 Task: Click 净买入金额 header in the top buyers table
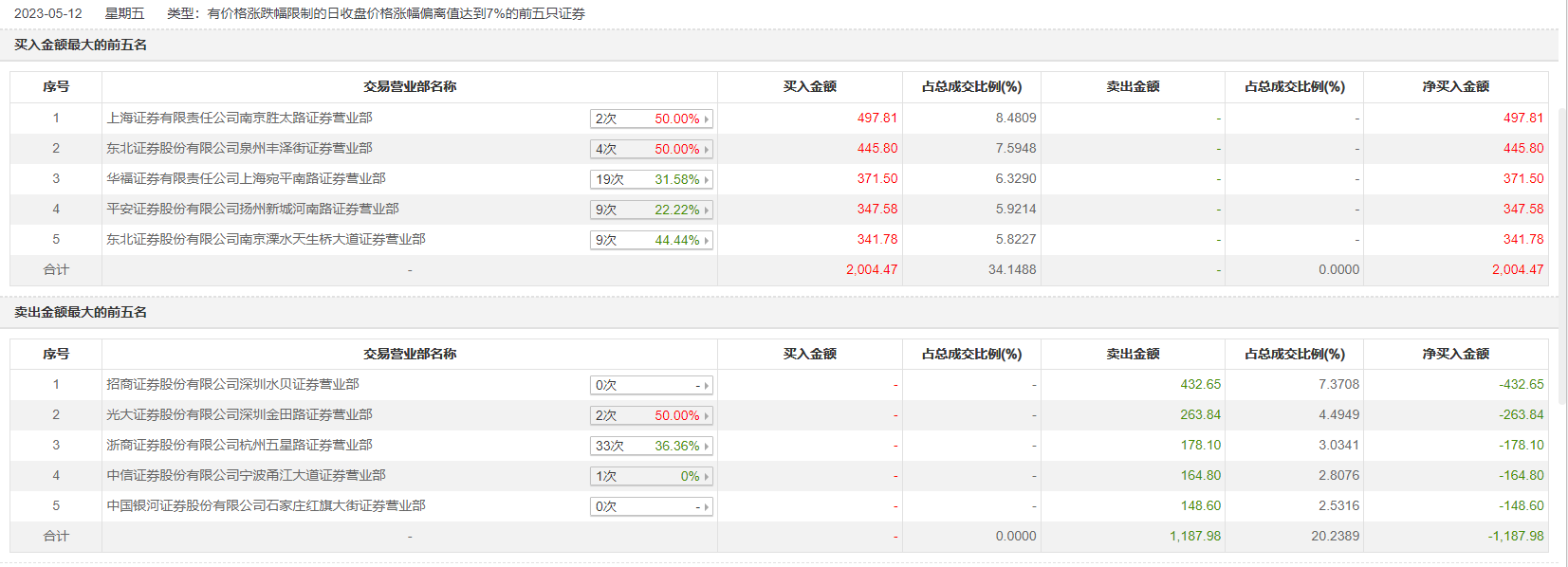pyautogui.click(x=1455, y=86)
